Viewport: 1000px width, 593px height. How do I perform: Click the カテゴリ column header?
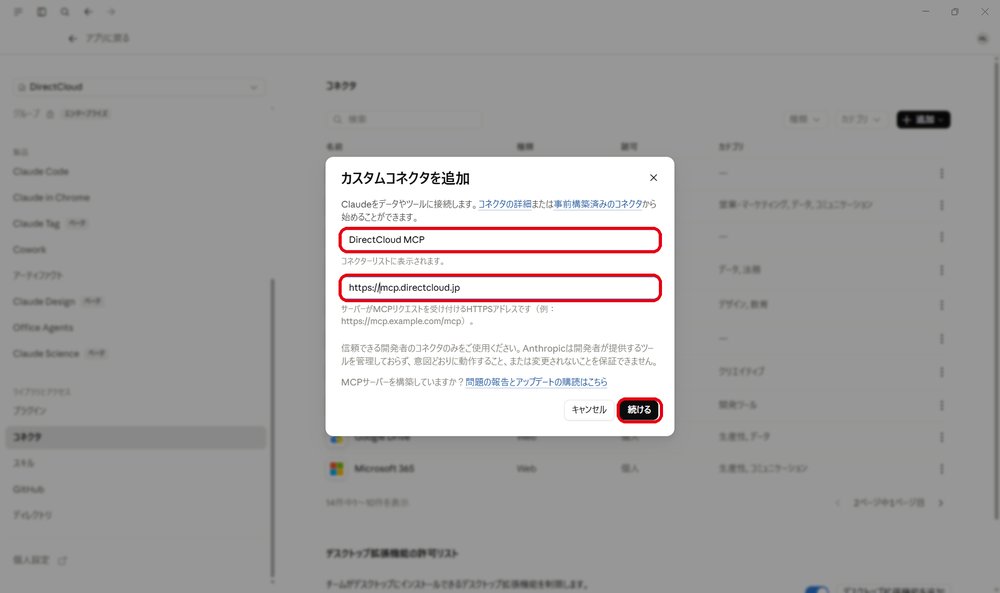coord(731,147)
